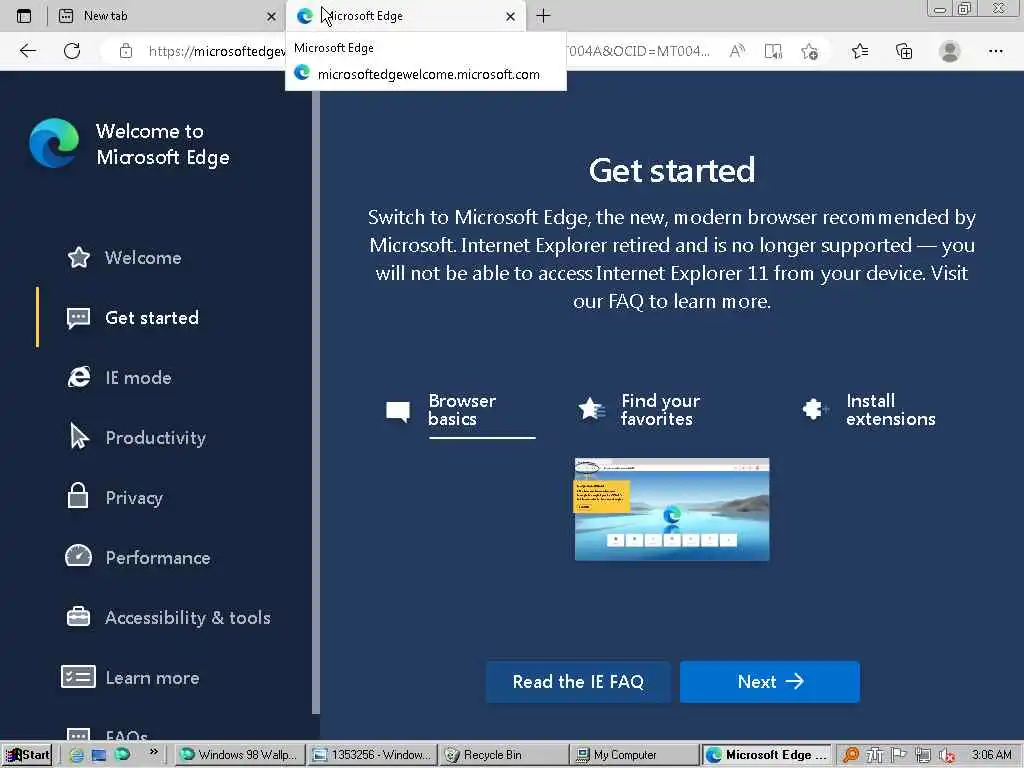The width and height of the screenshot is (1024, 768).
Task: Select the Microsoft Edge browser tab
Action: point(405,16)
